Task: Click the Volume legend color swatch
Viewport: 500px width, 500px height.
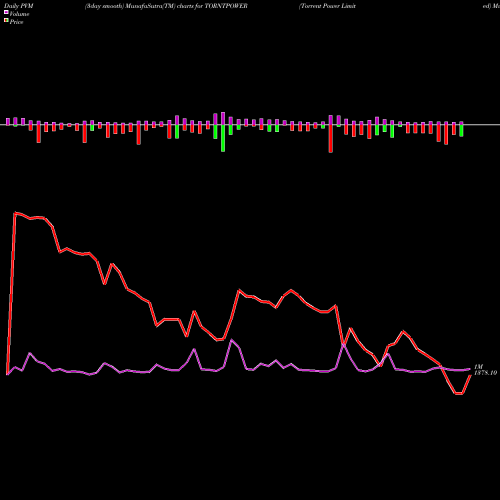Action: click(x=6, y=12)
